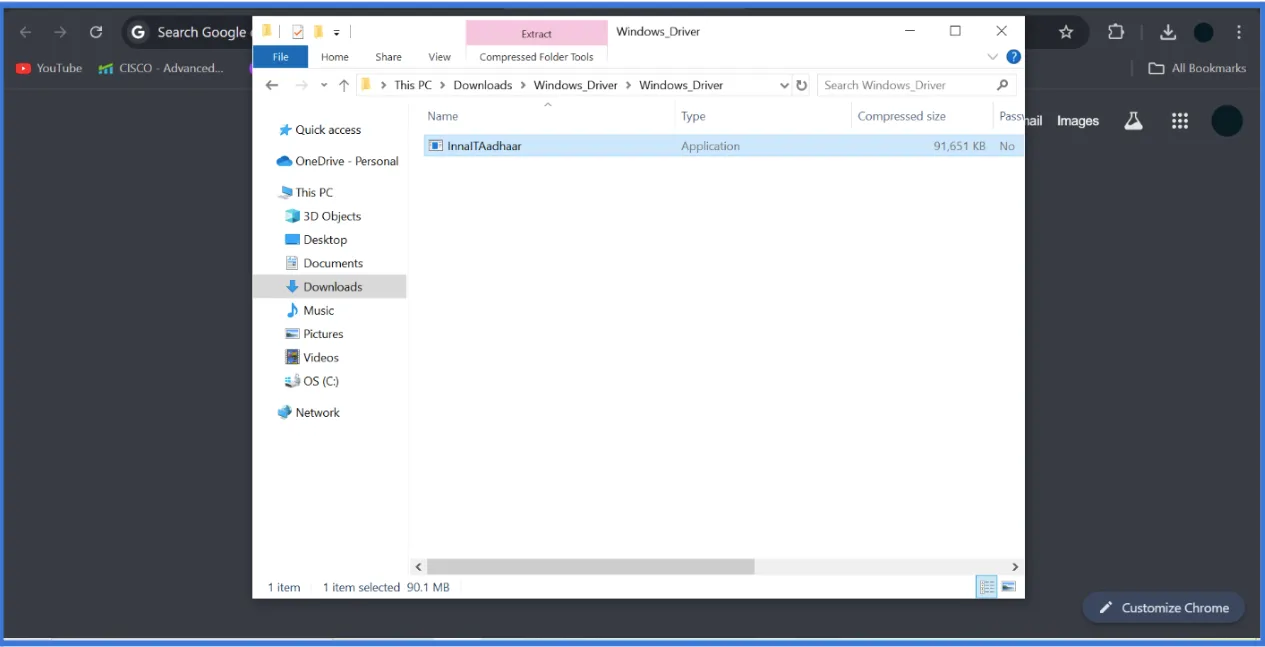Open Desktop in navigation pane
Viewport: 1265px width, 647px height.
316,240
